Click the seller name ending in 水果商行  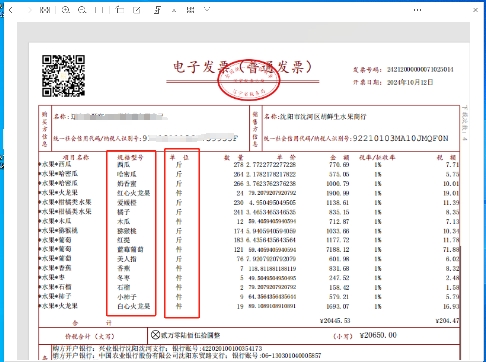(323, 117)
